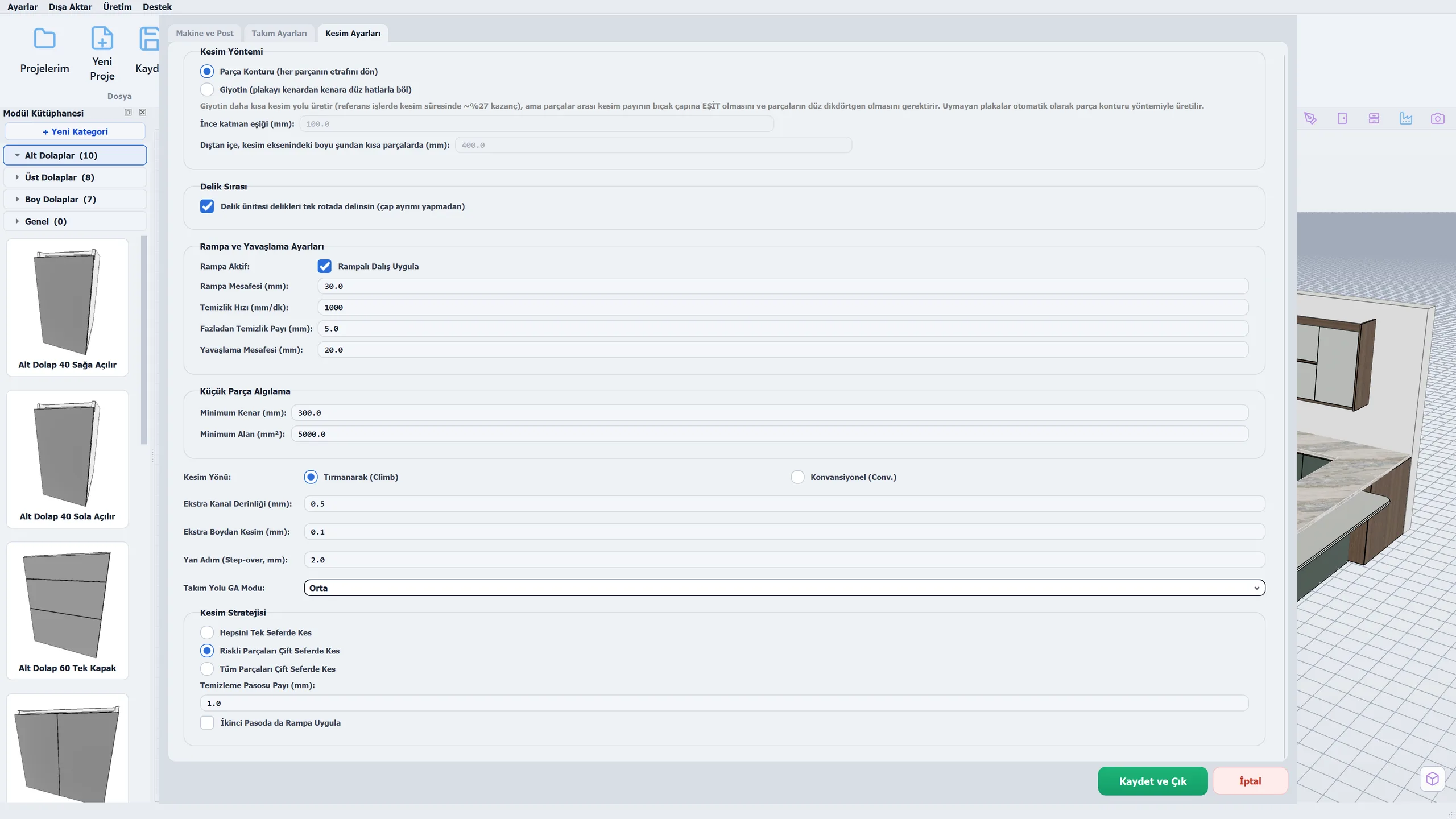Click the door icon in right toolbar
1456x819 pixels.
click(1342, 118)
